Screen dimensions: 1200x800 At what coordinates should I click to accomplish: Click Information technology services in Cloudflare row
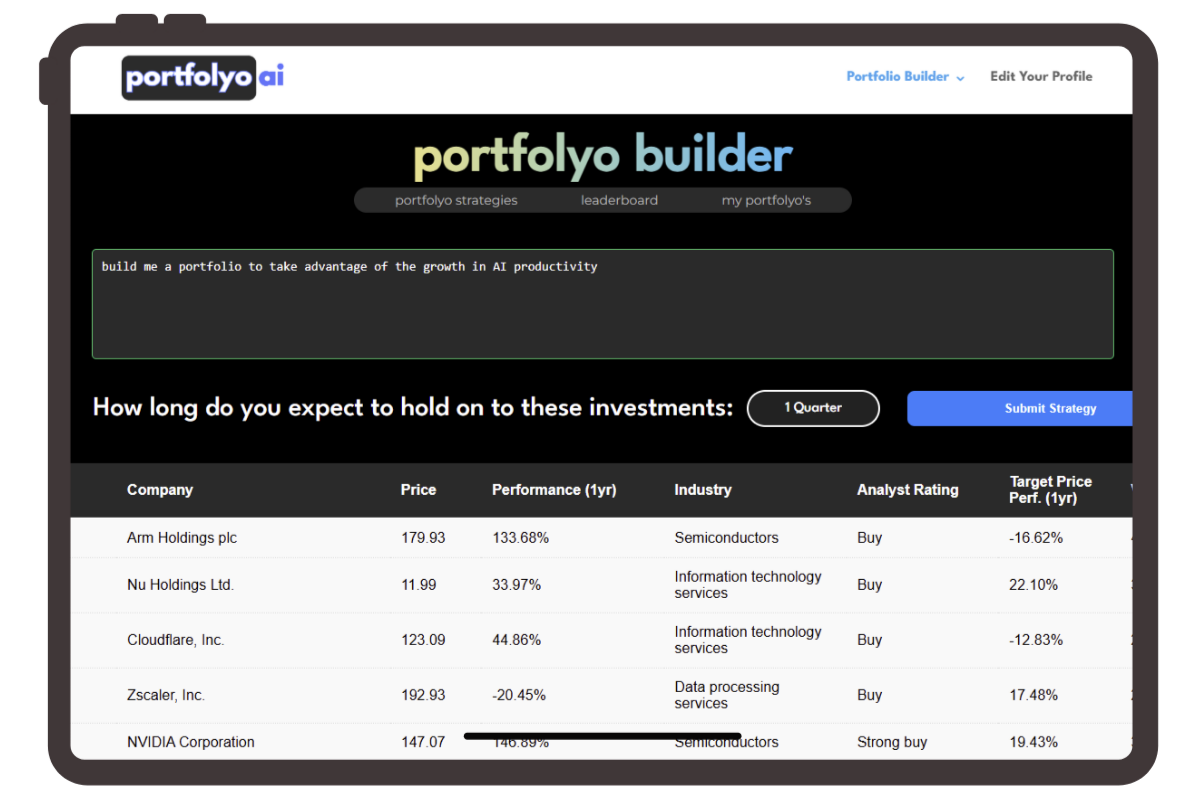748,640
